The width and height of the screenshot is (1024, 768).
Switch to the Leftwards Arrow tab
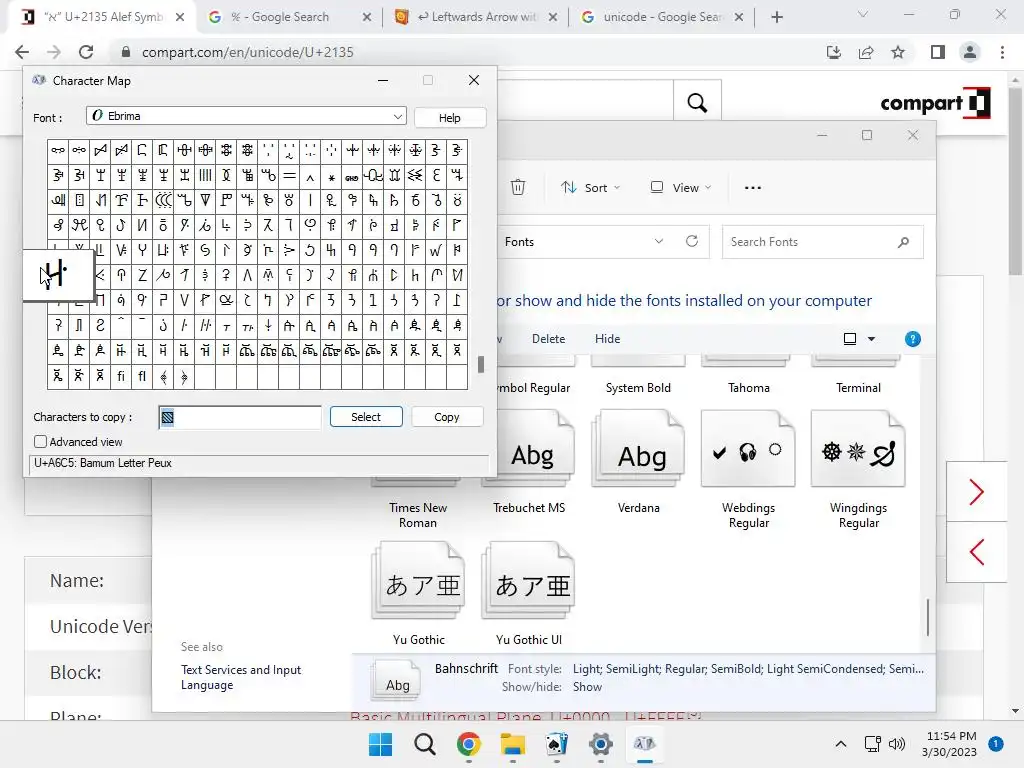point(475,17)
